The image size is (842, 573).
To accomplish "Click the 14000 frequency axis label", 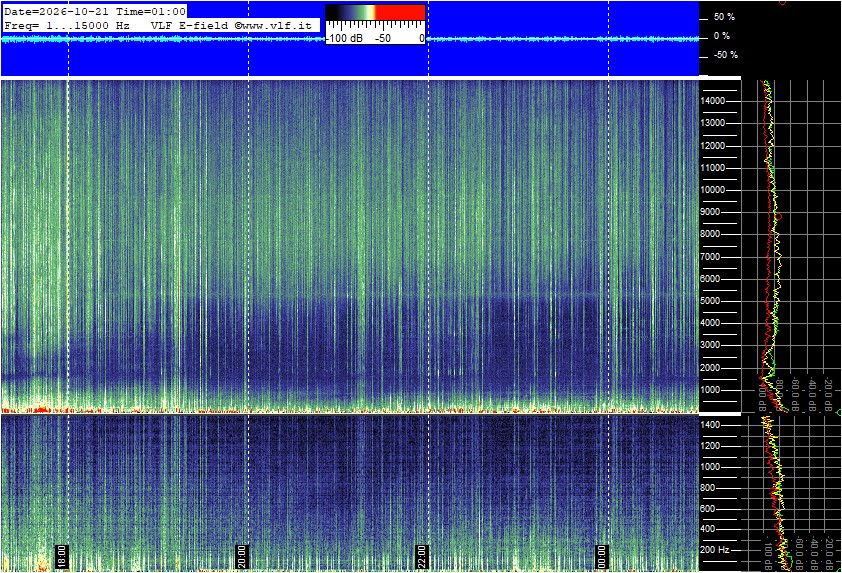I will (x=712, y=101).
